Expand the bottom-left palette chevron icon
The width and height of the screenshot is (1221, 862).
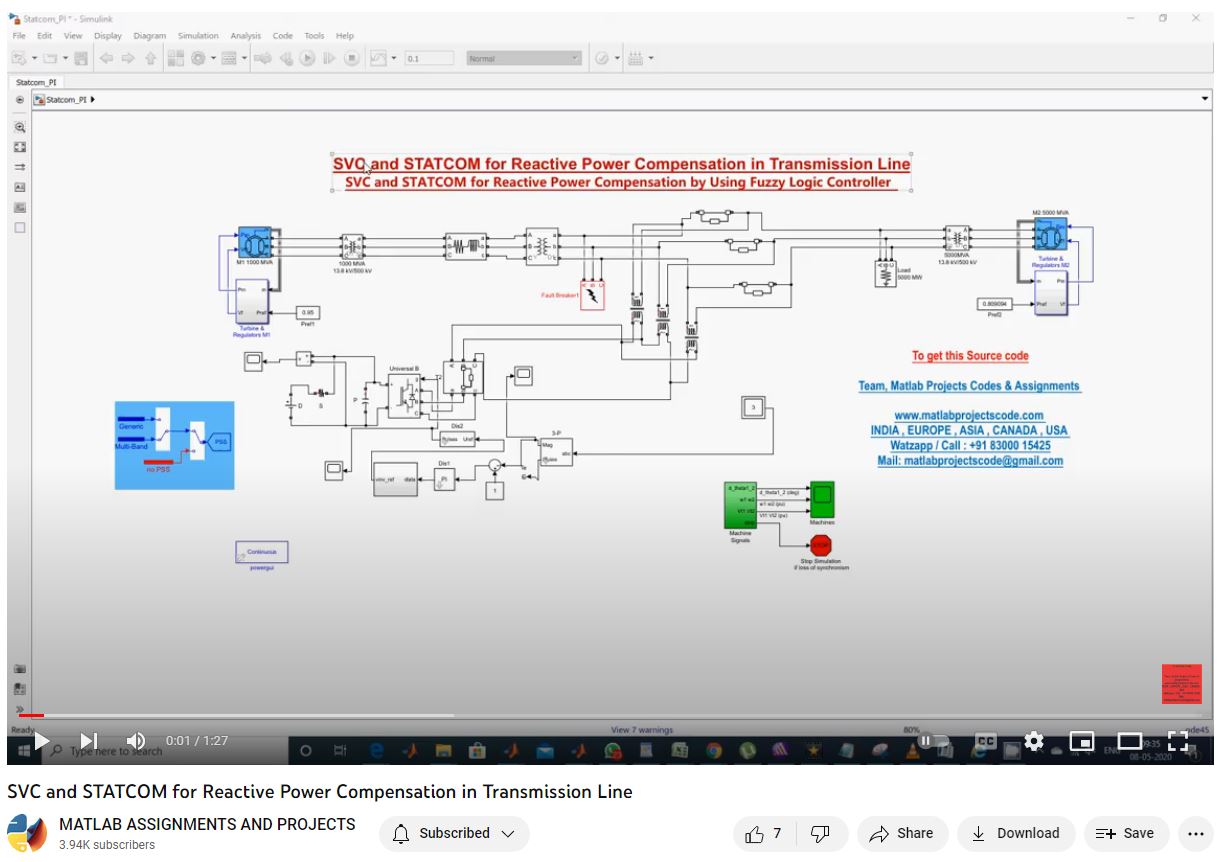[19, 709]
